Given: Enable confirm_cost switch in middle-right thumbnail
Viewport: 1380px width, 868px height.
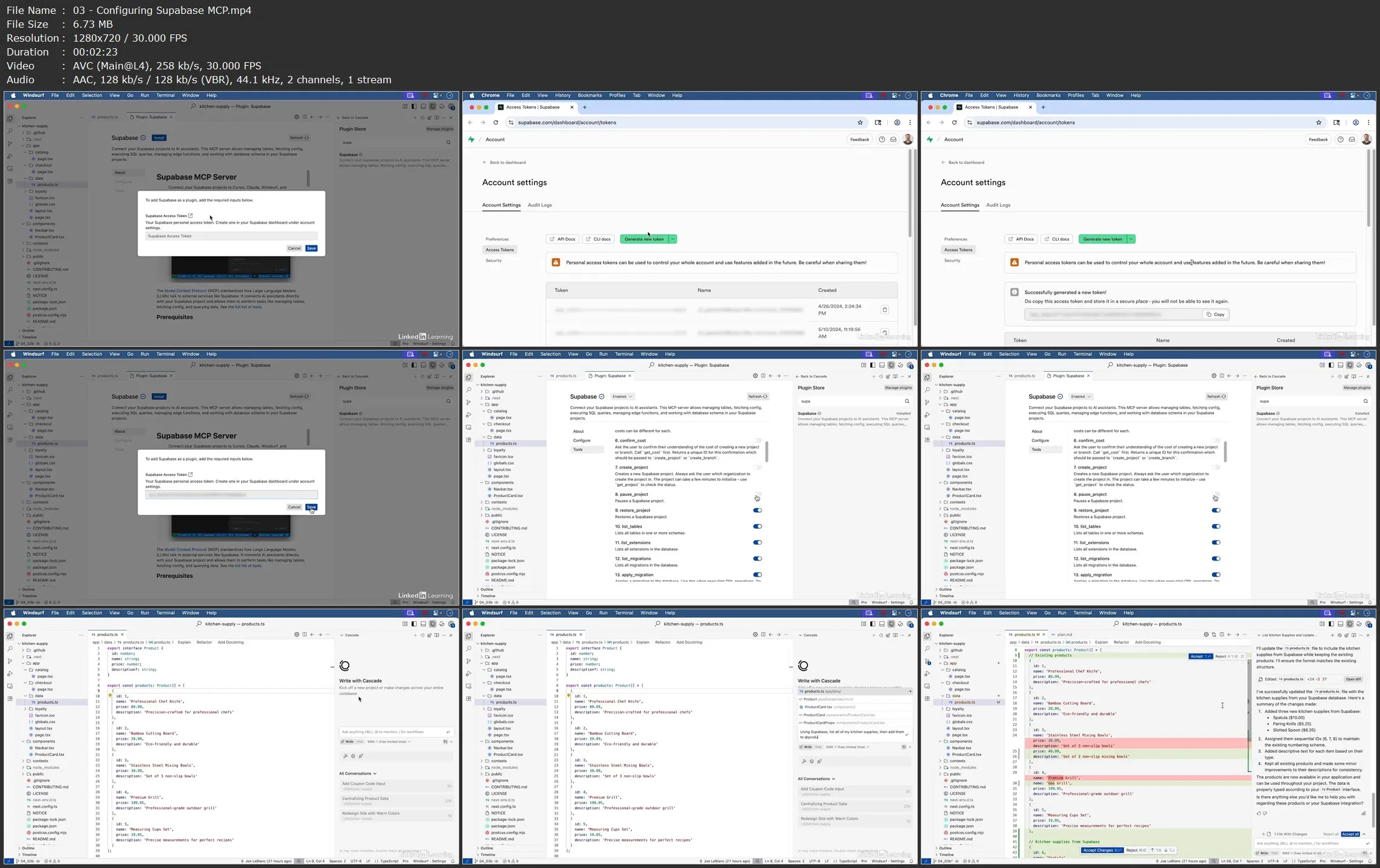Looking at the screenshot, I should [1216, 441].
